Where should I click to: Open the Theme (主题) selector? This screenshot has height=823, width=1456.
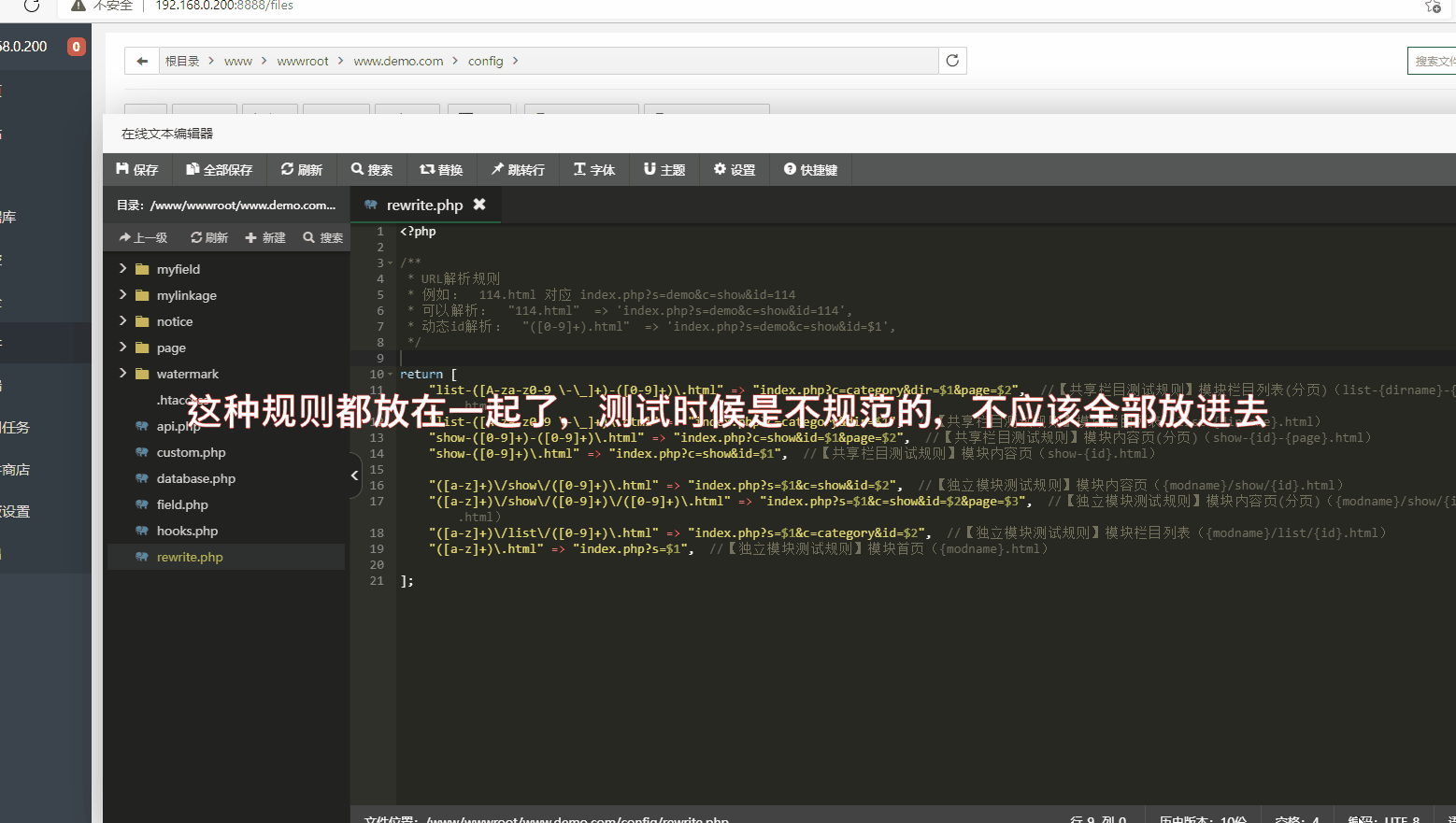664,169
